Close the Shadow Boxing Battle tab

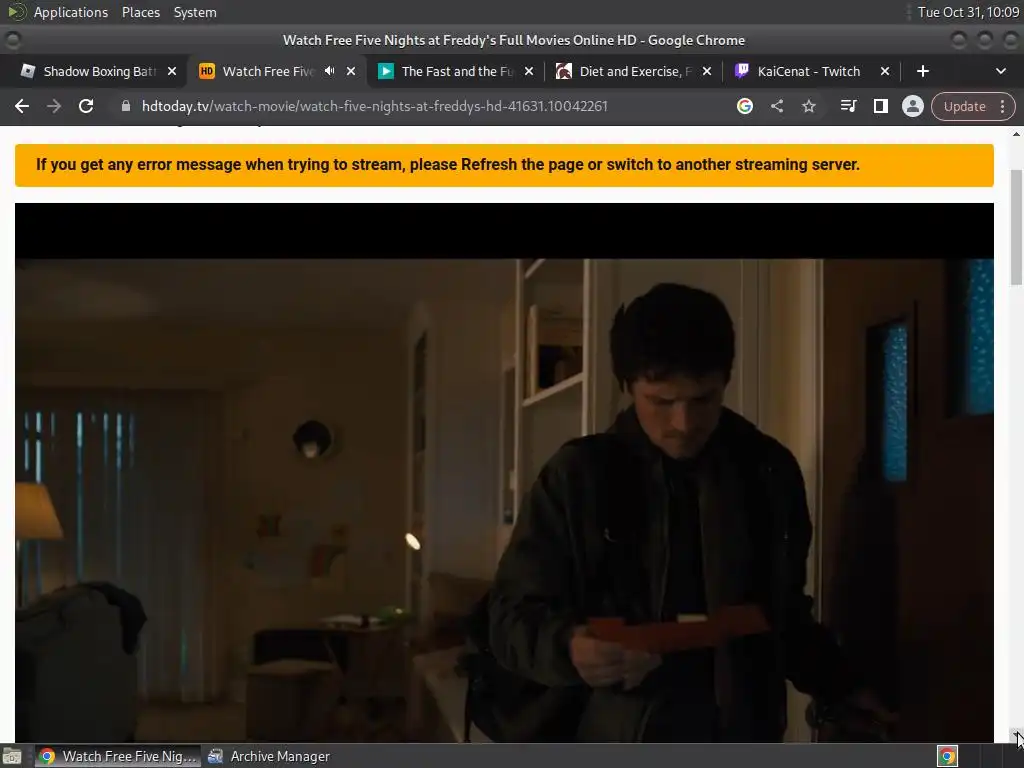tap(172, 71)
